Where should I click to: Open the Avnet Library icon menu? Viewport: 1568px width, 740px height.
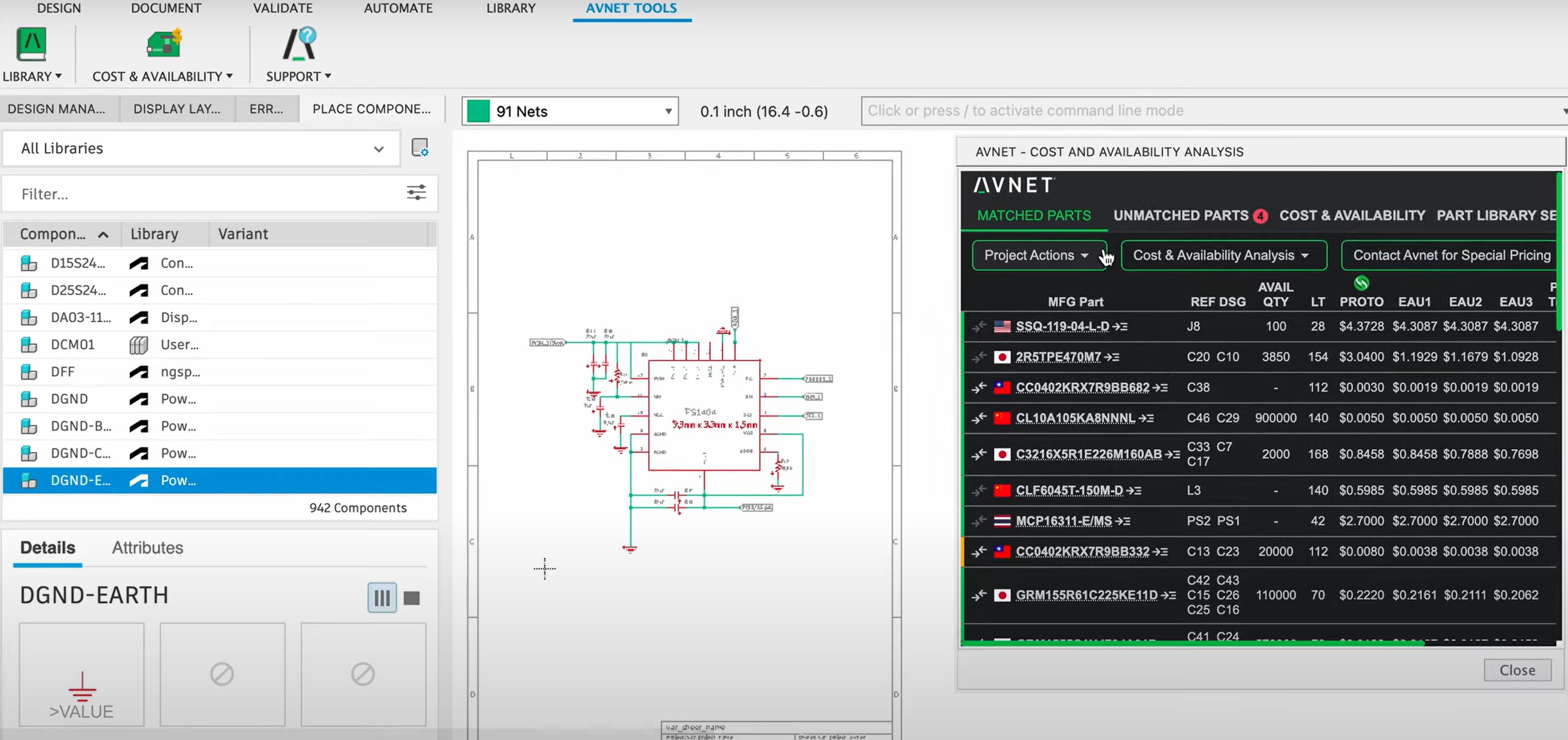point(31,44)
